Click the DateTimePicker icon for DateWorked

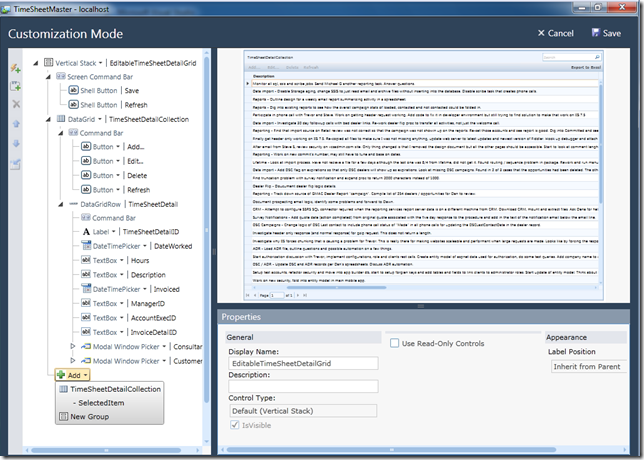click(86, 246)
